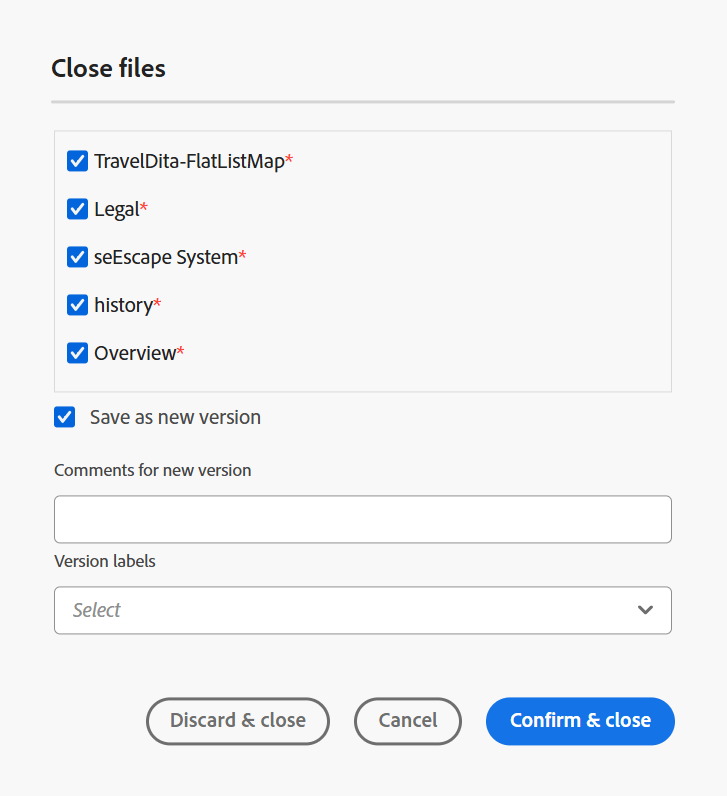Uncheck the TravelDita-FlatListMap checkbox
Image resolution: width=727 pixels, height=796 pixels.
tap(77, 161)
